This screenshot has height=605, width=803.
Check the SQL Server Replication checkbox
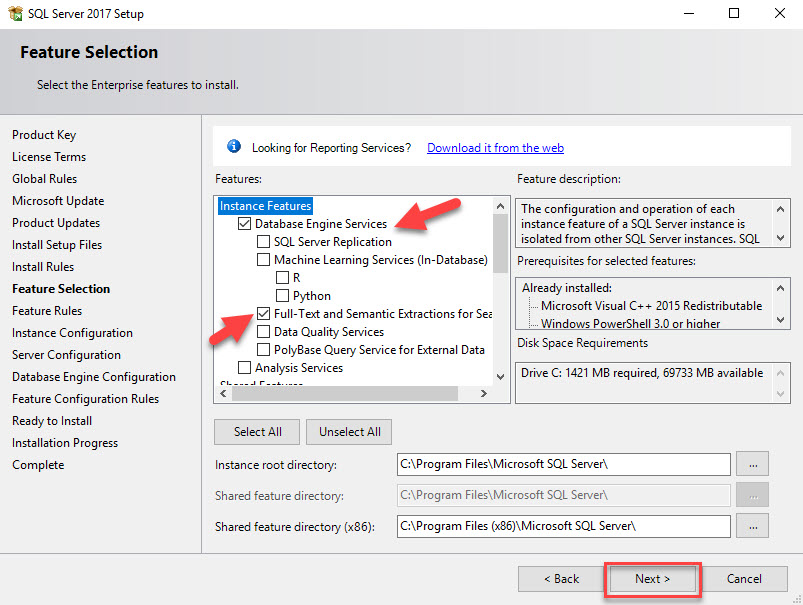click(263, 242)
